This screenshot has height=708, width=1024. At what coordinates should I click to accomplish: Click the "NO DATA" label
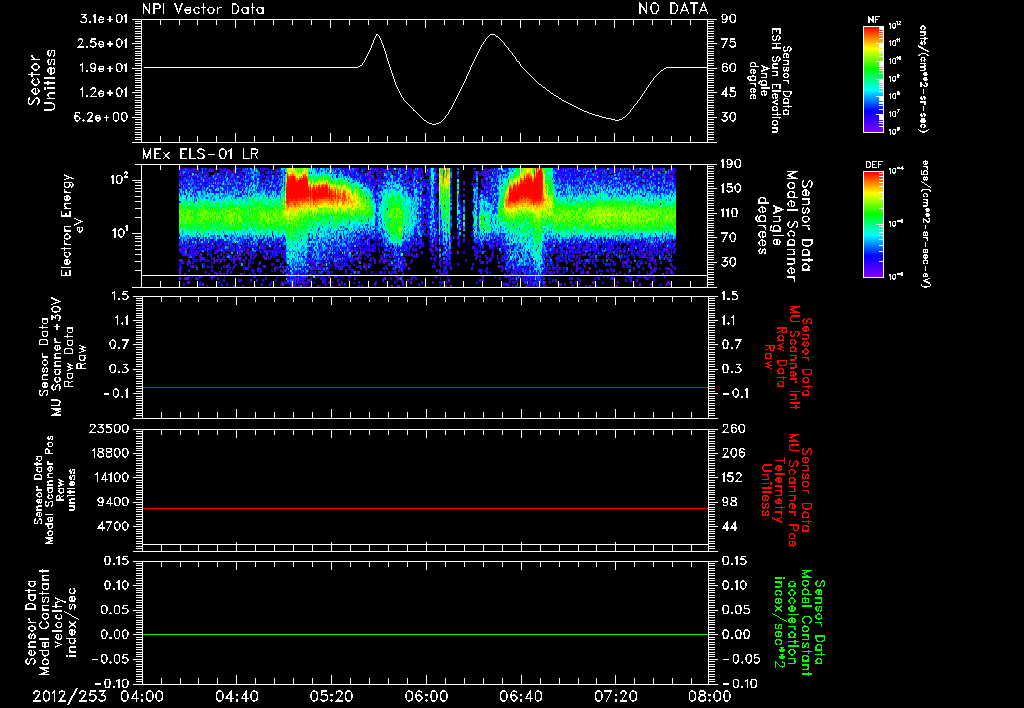673,8
